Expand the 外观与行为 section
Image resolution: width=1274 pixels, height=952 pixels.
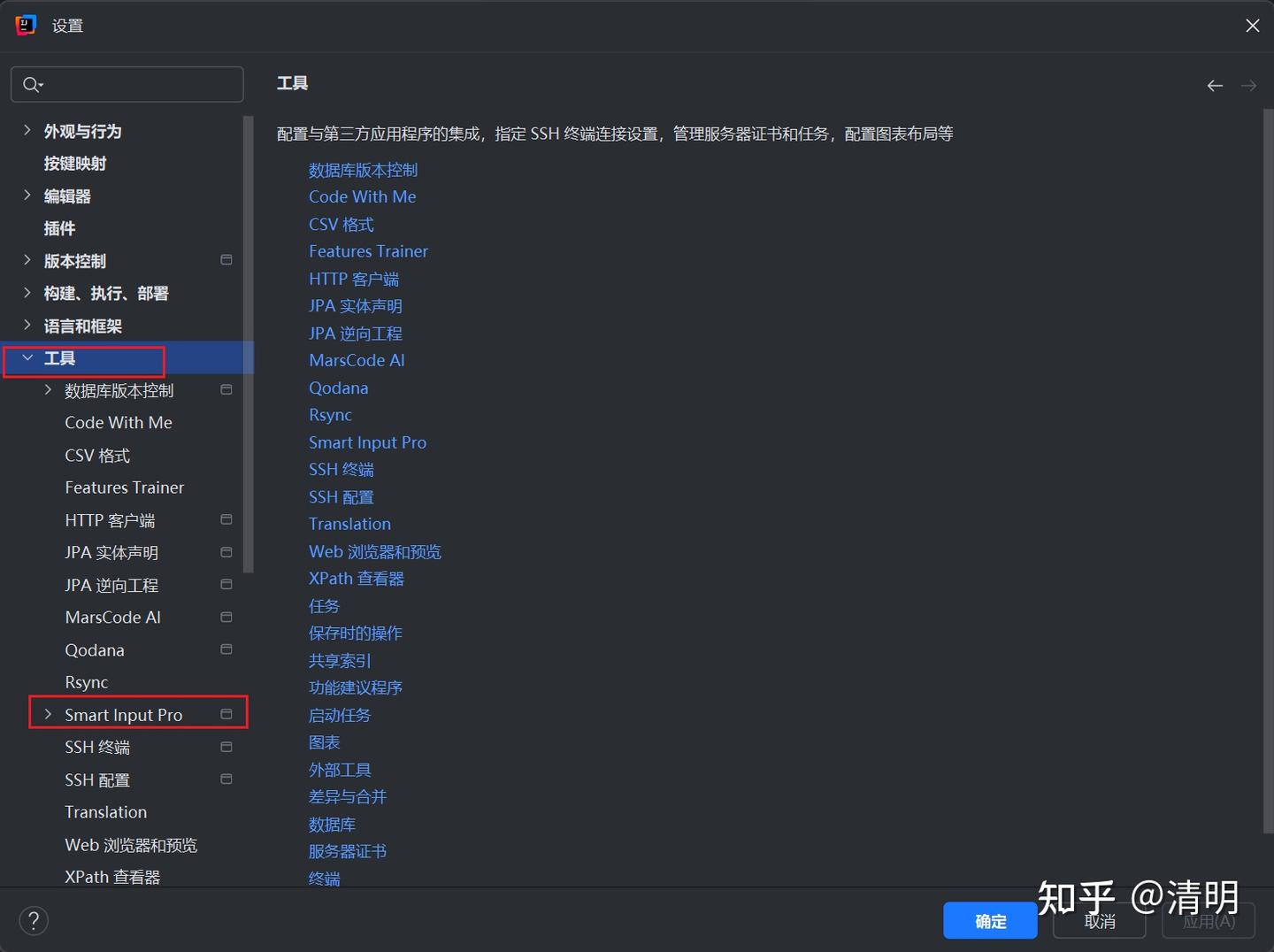[x=27, y=130]
